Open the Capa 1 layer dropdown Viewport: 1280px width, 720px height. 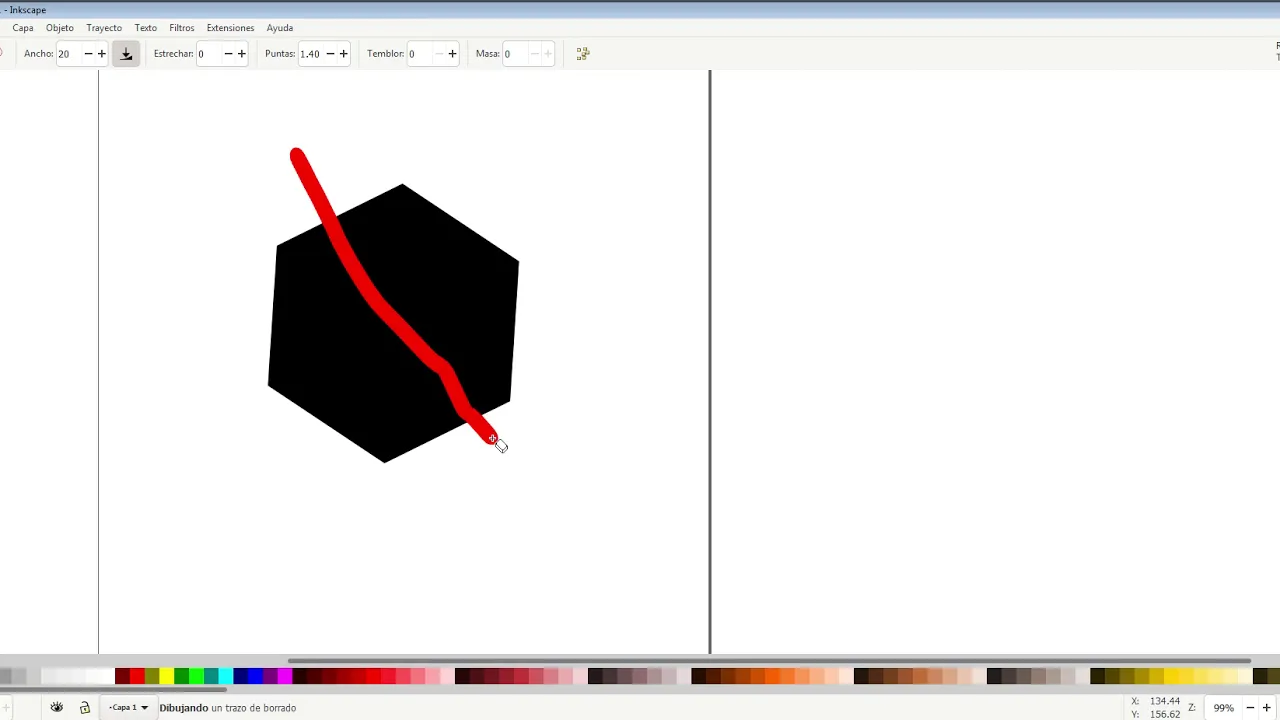pos(128,707)
